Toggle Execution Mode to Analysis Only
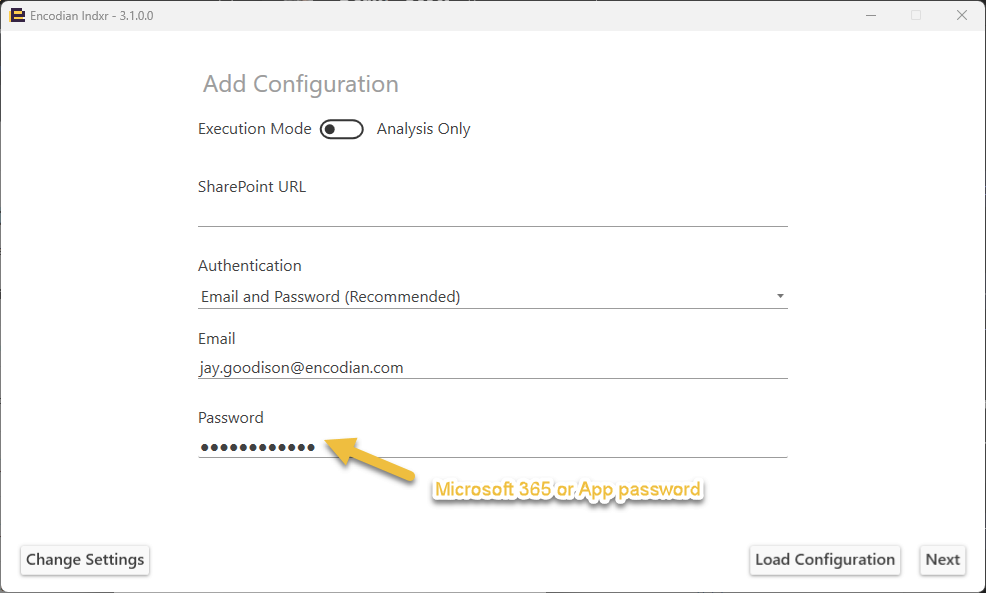 [341, 128]
